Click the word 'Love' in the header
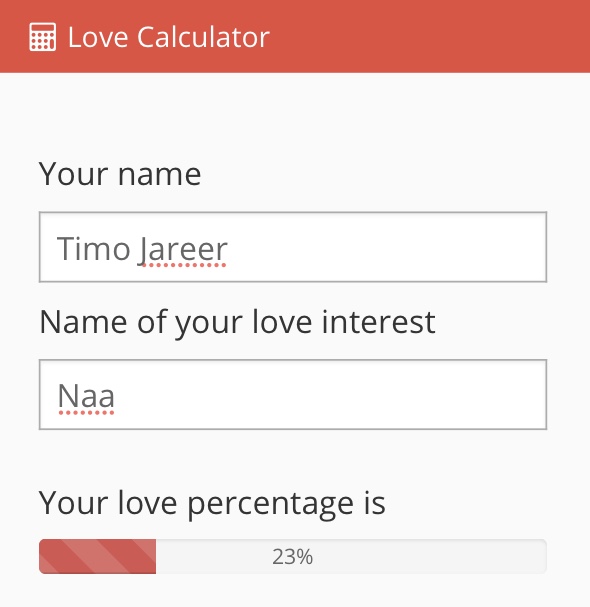The height and width of the screenshot is (607, 590). click(98, 38)
